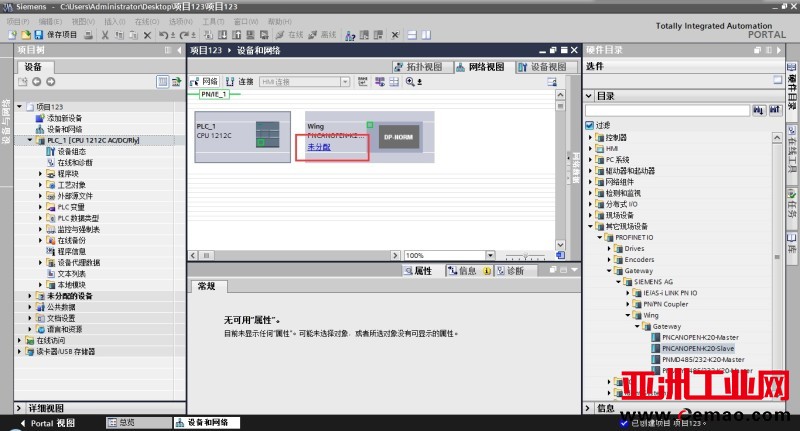
Task: Click the catalog search input field
Action: (667, 110)
